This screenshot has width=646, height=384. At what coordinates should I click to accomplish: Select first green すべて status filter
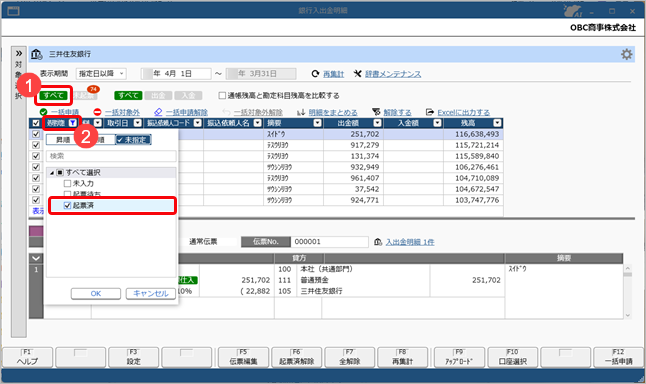tap(54, 96)
